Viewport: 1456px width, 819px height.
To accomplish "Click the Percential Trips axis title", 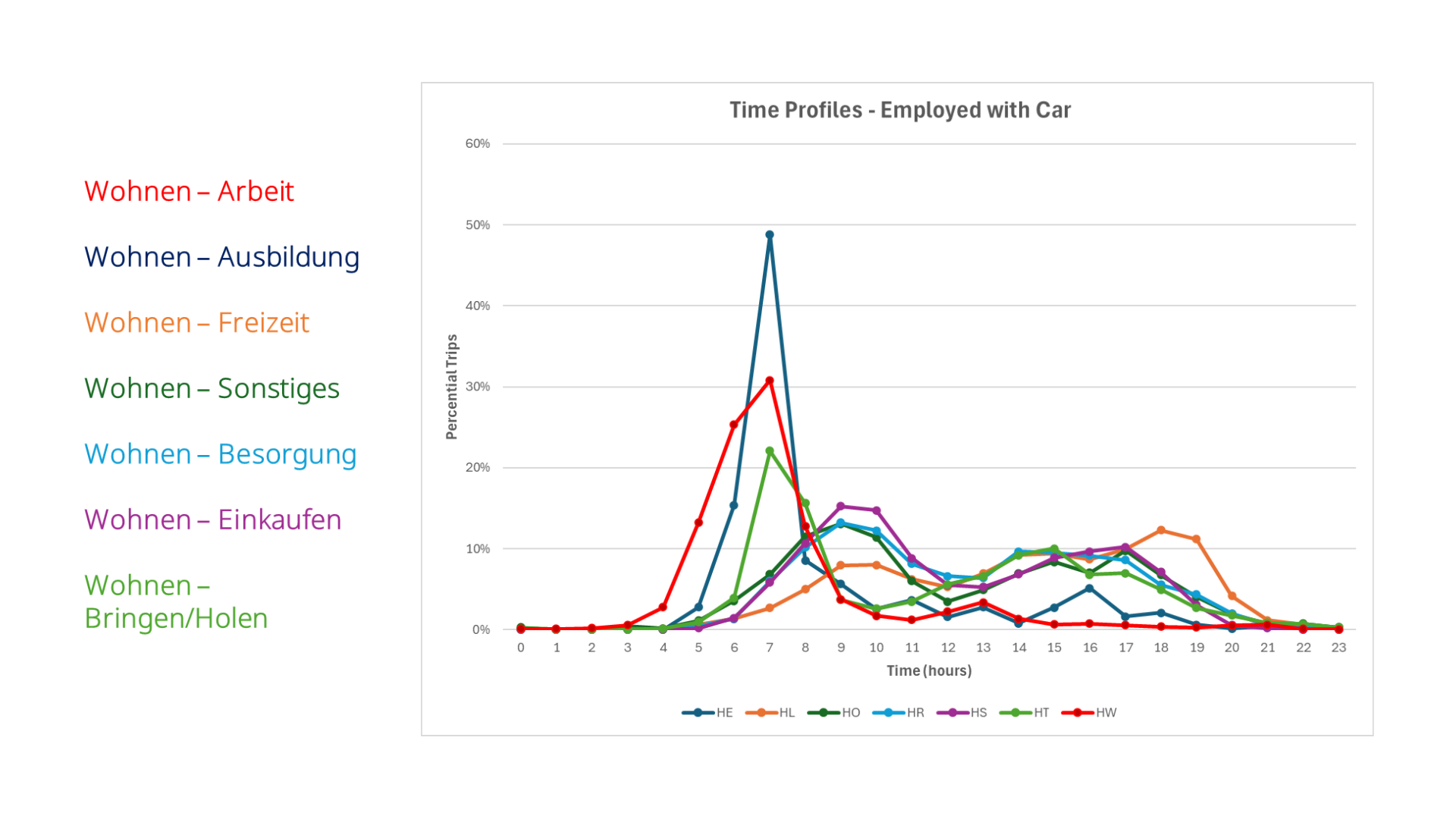I will click(452, 387).
